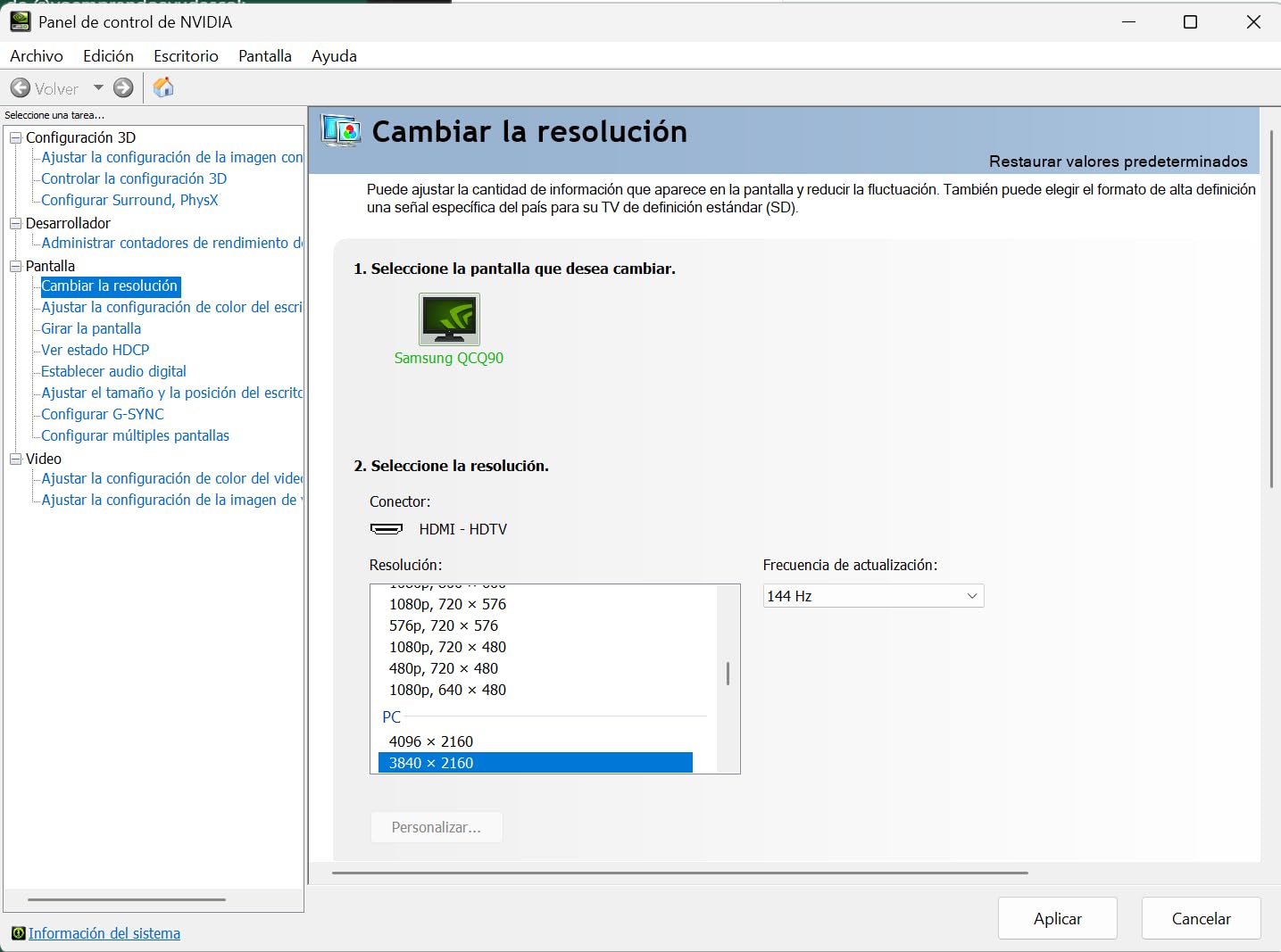
Task: Select the 4096 × 2160 resolution
Action: pyautogui.click(x=431, y=741)
